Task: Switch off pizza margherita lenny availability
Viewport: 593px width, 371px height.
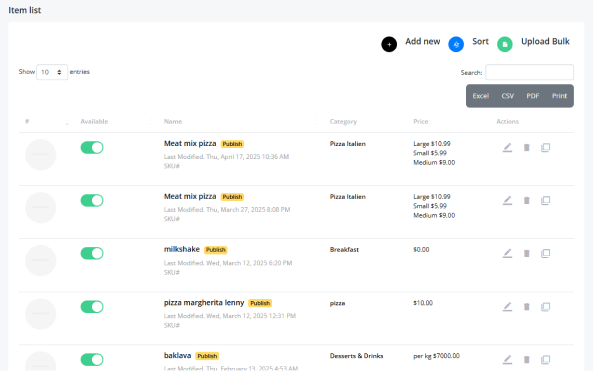Action: [x=92, y=307]
